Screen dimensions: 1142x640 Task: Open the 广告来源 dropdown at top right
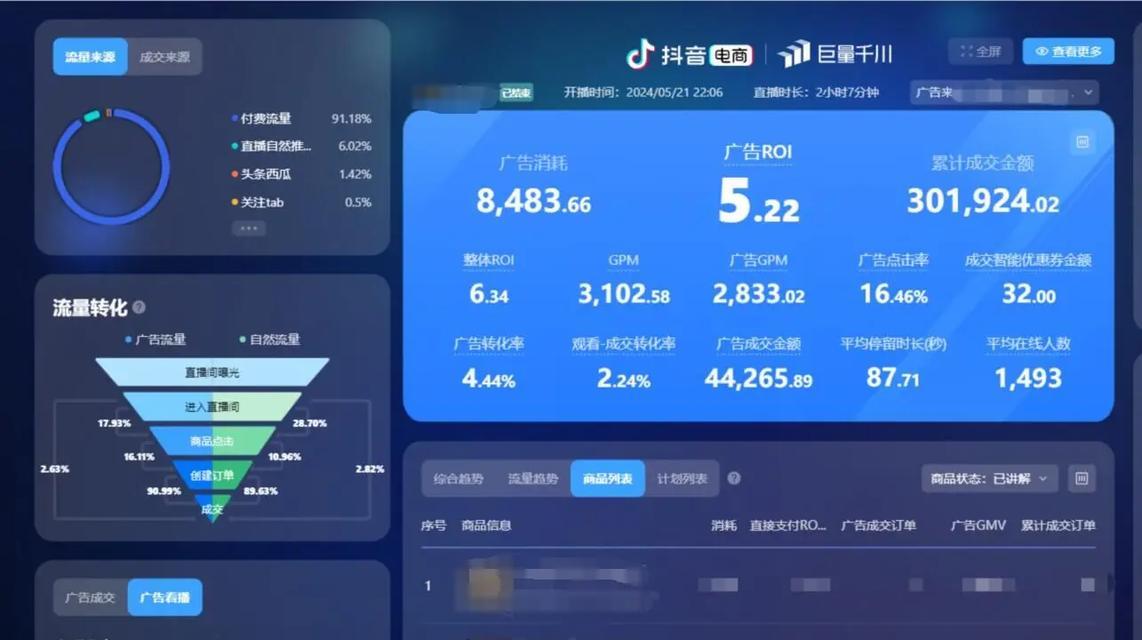click(x=1004, y=93)
